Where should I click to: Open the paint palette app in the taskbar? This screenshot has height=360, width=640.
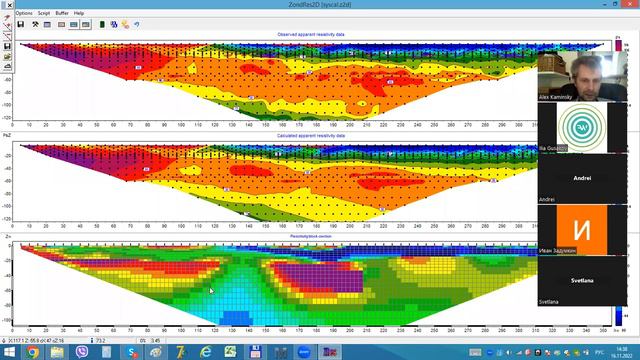[x=156, y=352]
